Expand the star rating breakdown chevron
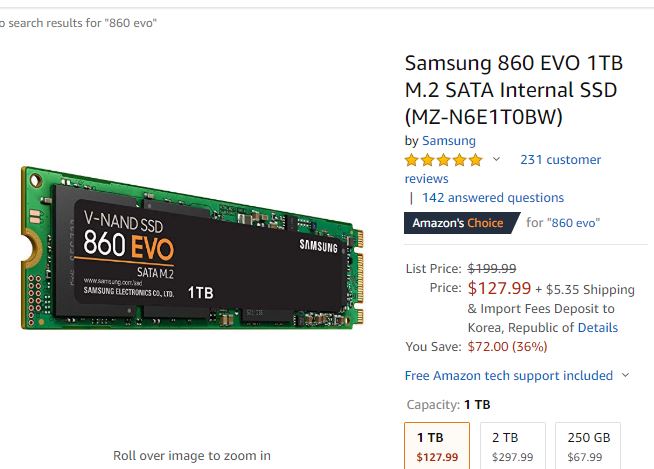This screenshot has height=469, width=654. tap(496, 160)
